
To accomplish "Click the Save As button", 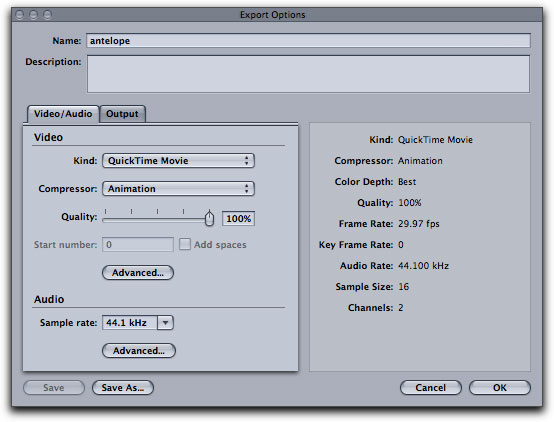I will (x=123, y=388).
